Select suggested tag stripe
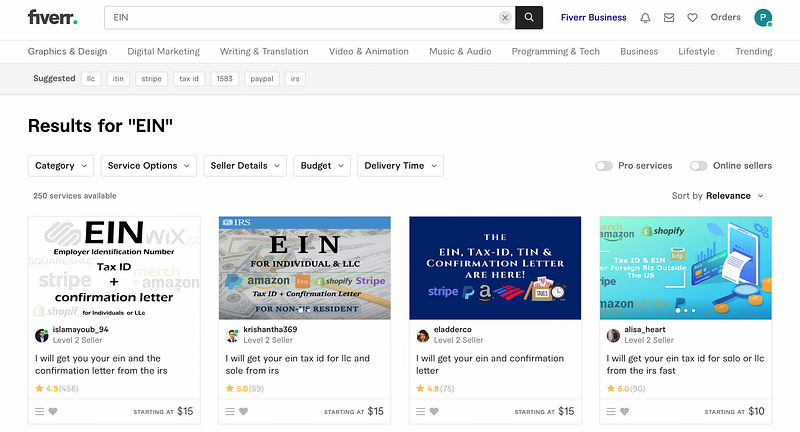The height and width of the screenshot is (432, 800). coord(152,79)
